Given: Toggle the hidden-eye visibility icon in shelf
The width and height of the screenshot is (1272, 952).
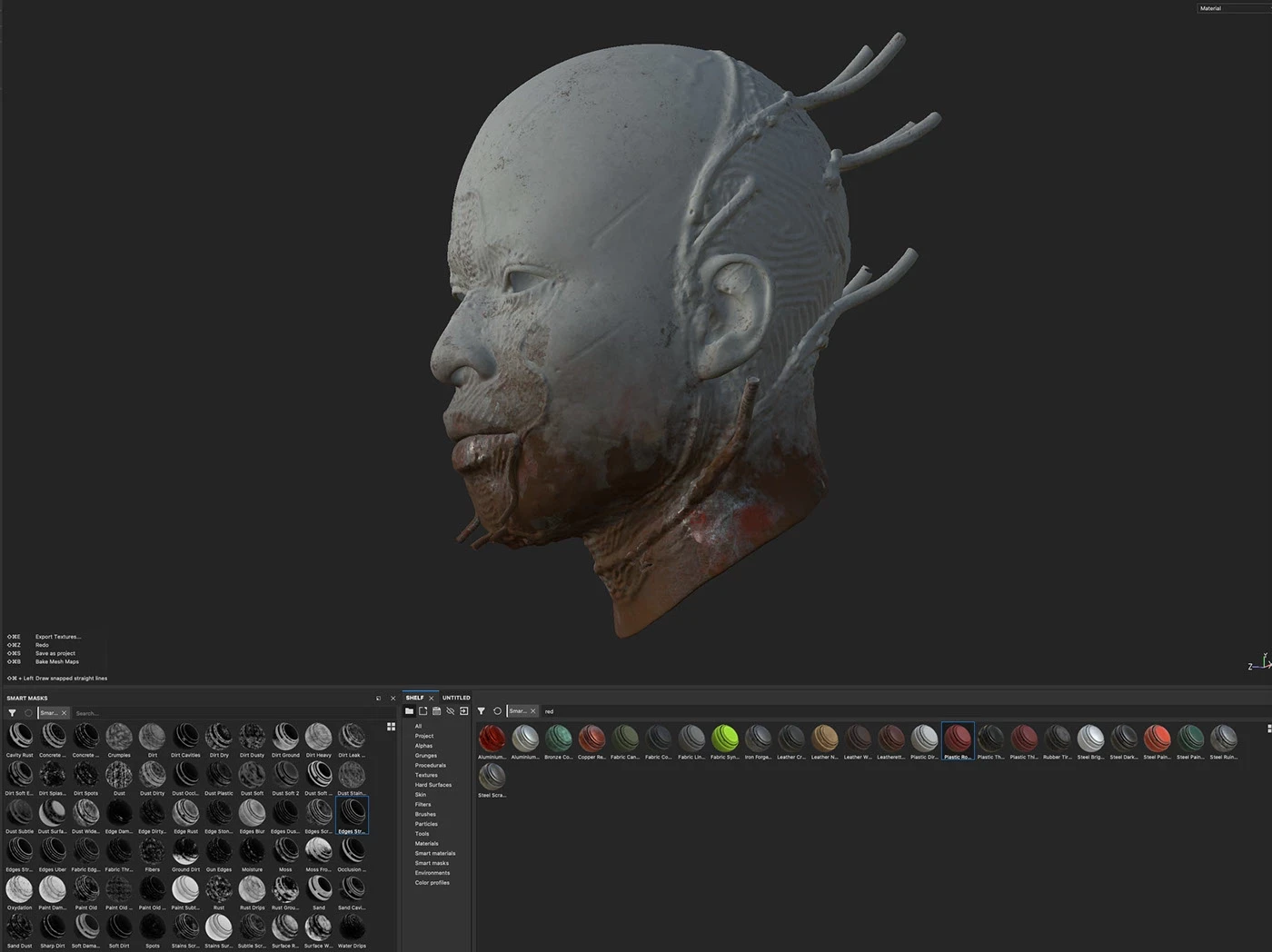Looking at the screenshot, I should [450, 711].
